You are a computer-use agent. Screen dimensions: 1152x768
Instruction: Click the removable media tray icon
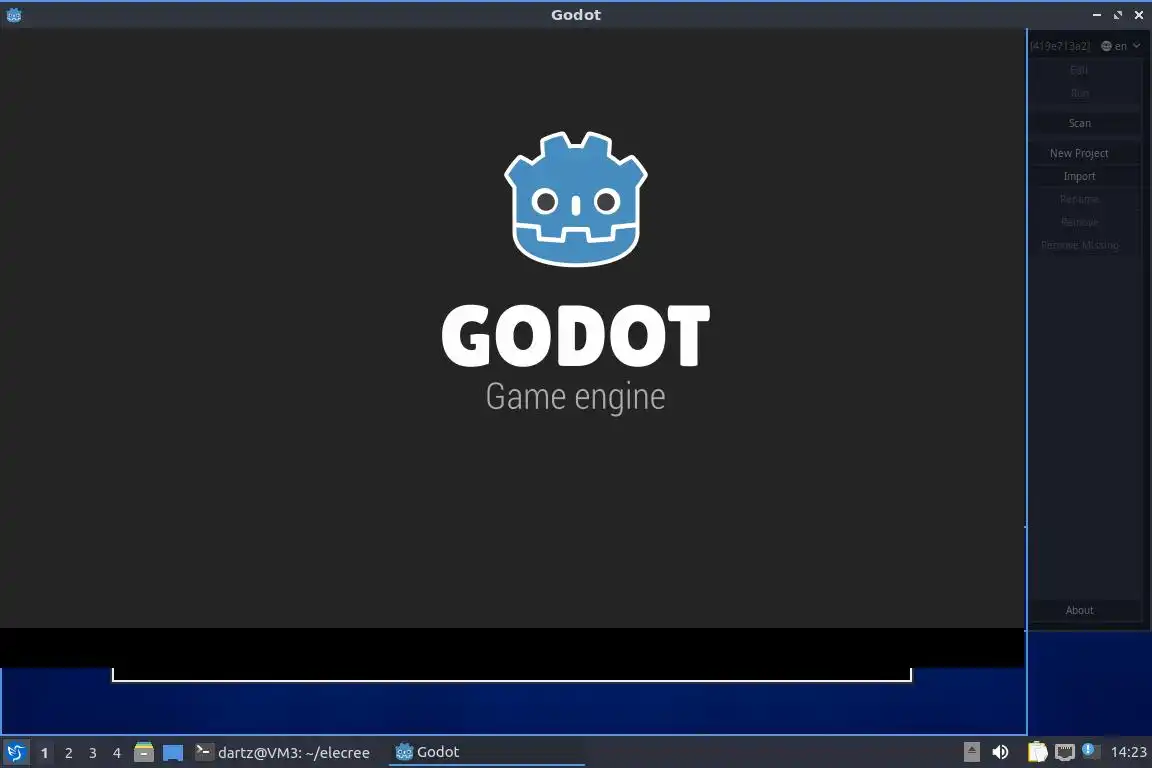(x=971, y=752)
